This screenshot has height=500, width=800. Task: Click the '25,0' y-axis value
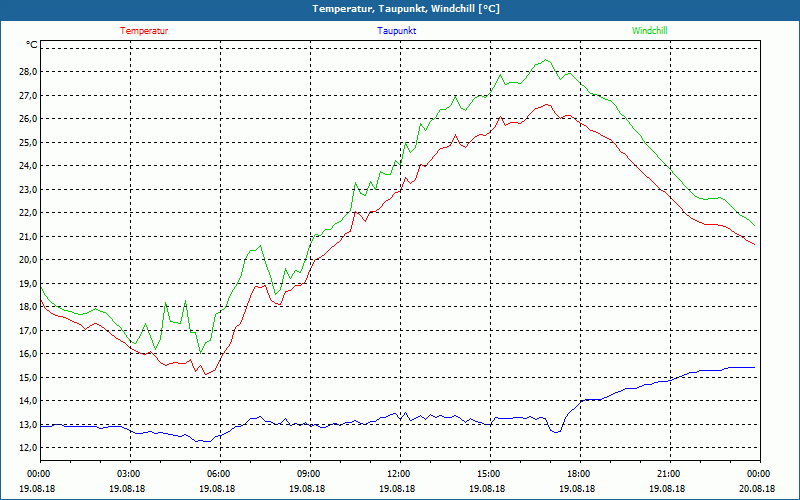[28, 142]
